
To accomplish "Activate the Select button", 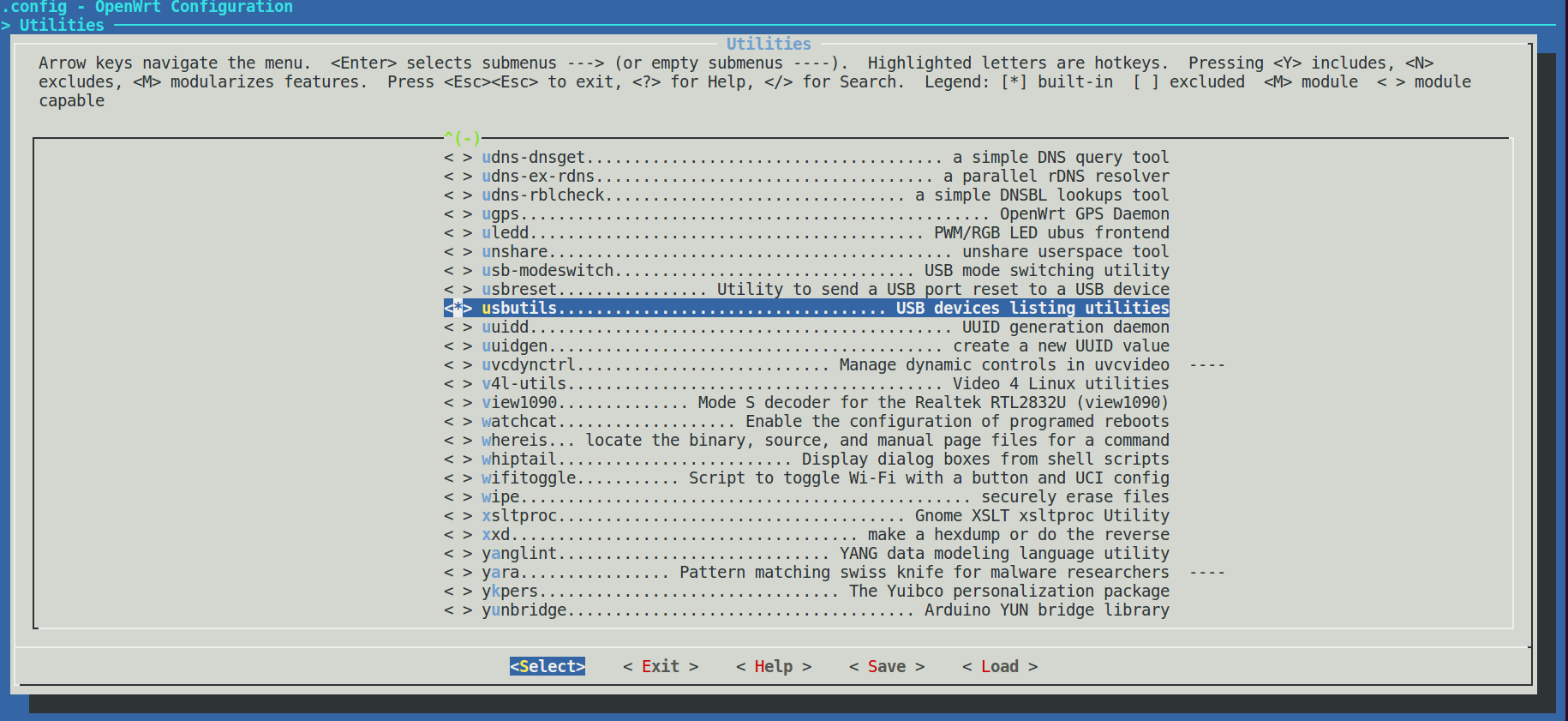I will pos(548,667).
